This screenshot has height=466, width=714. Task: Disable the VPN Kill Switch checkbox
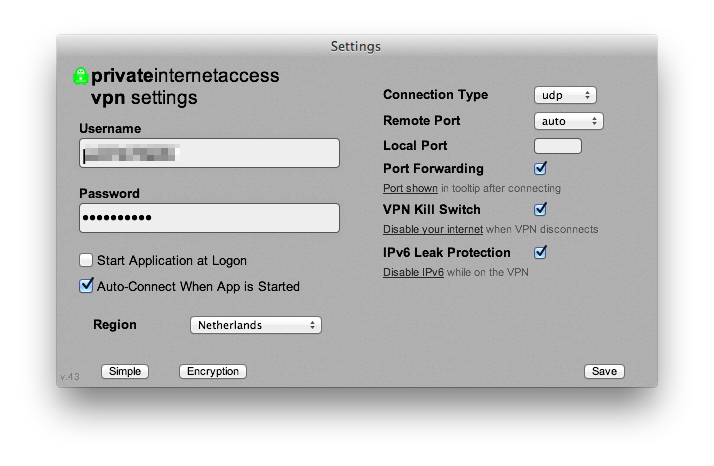(541, 209)
